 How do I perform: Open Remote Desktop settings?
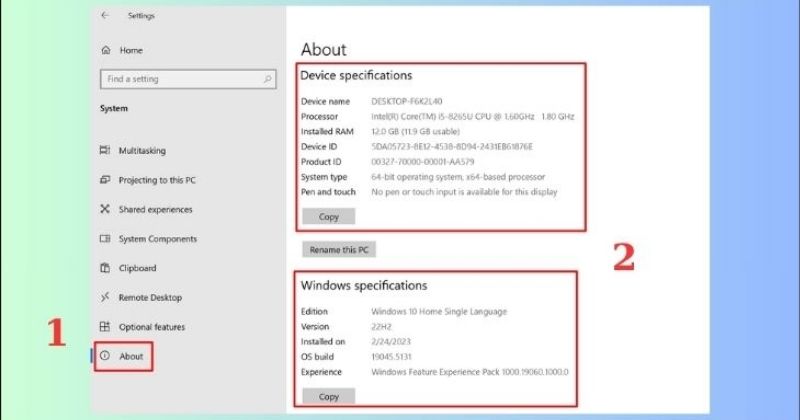click(x=150, y=298)
